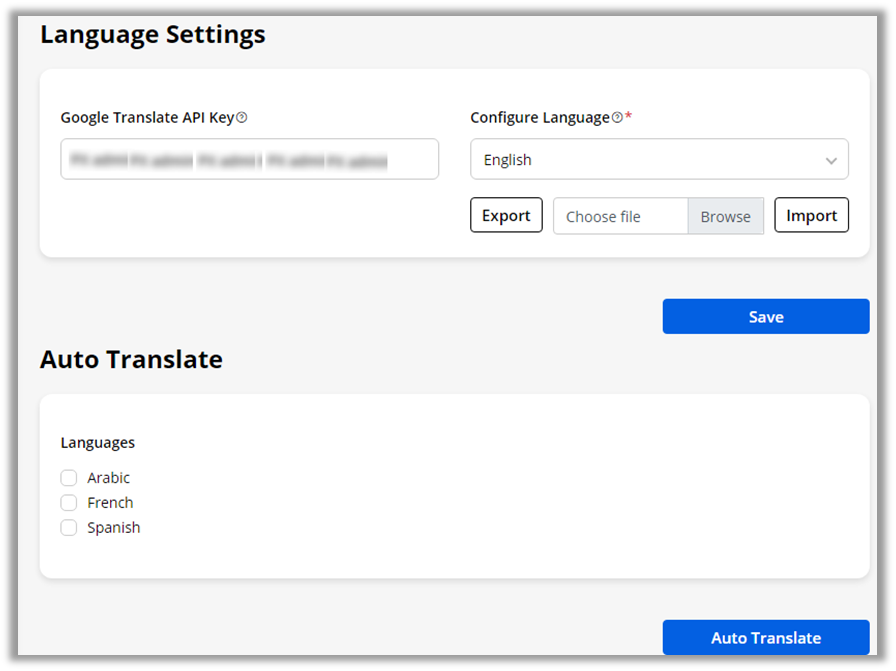Check the Spanish language checkbox
The width and height of the screenshot is (896, 671).
point(69,528)
